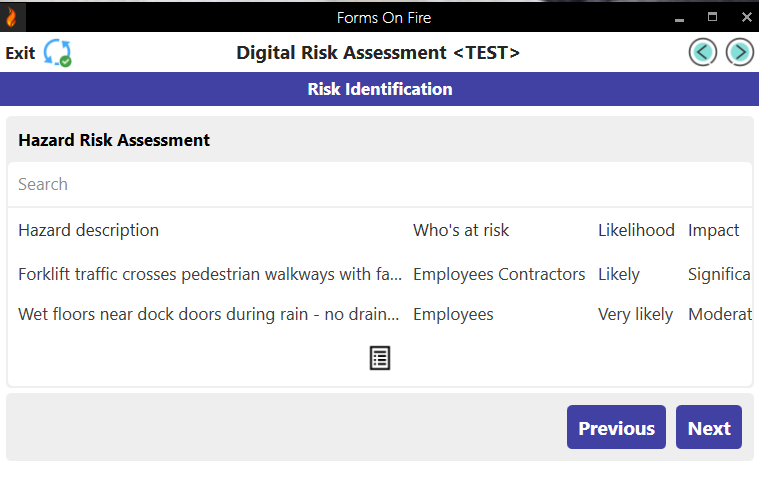The width and height of the screenshot is (759, 478).
Task: Go to previous page using left arrow icon
Action: [703, 52]
